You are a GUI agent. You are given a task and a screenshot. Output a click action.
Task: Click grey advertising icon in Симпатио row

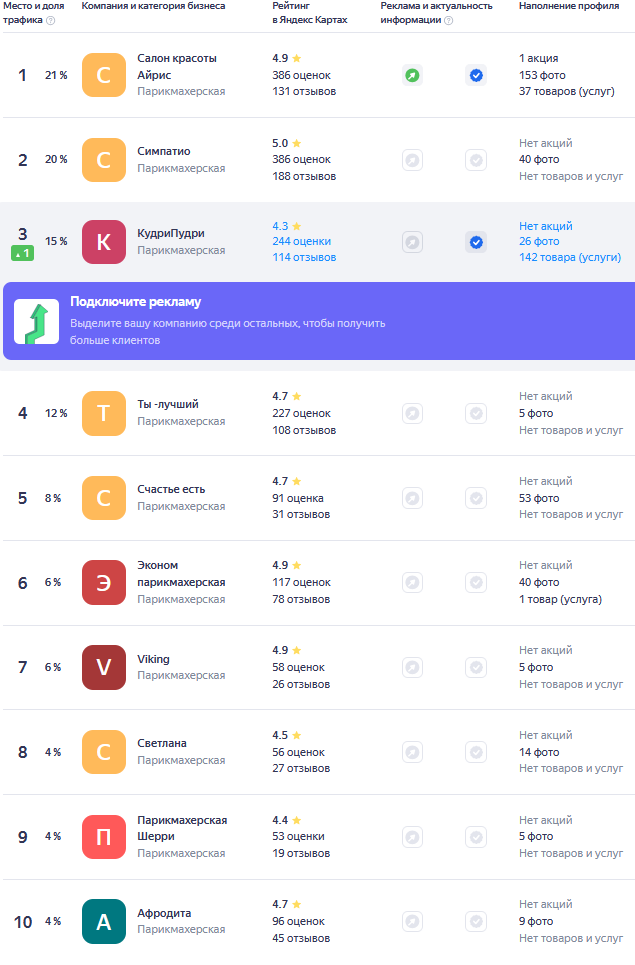pos(412,160)
